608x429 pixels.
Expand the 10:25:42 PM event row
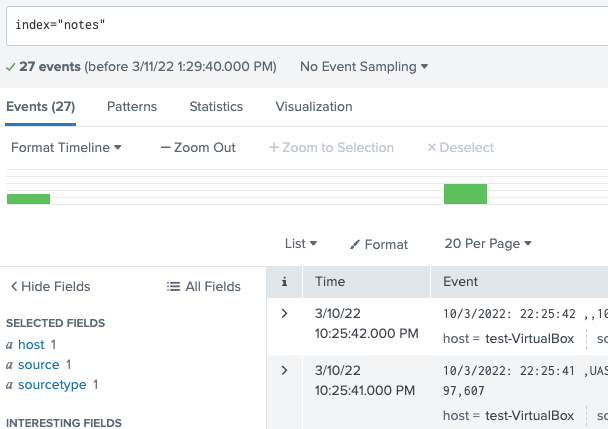285,314
